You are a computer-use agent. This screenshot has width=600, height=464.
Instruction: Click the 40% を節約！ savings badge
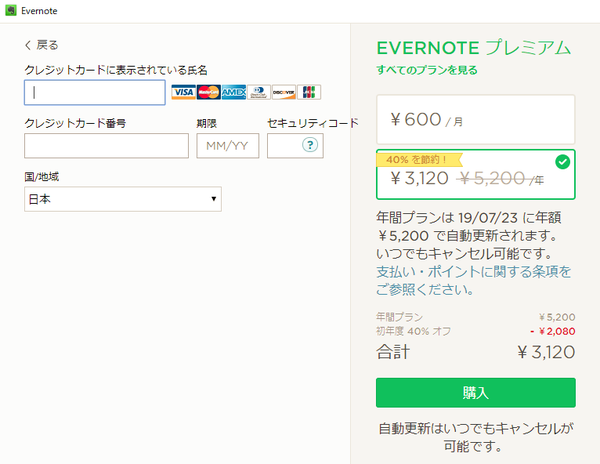coord(419,160)
